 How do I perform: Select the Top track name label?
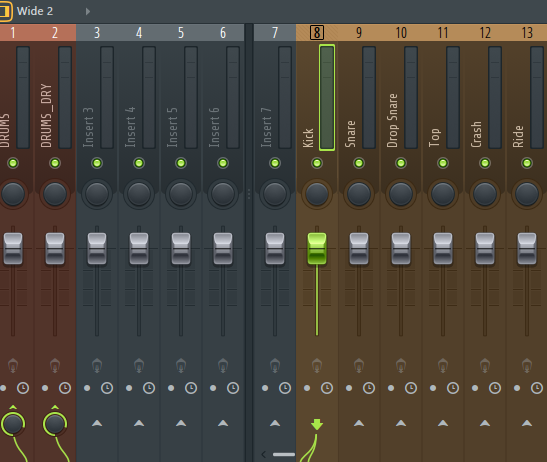(434, 137)
